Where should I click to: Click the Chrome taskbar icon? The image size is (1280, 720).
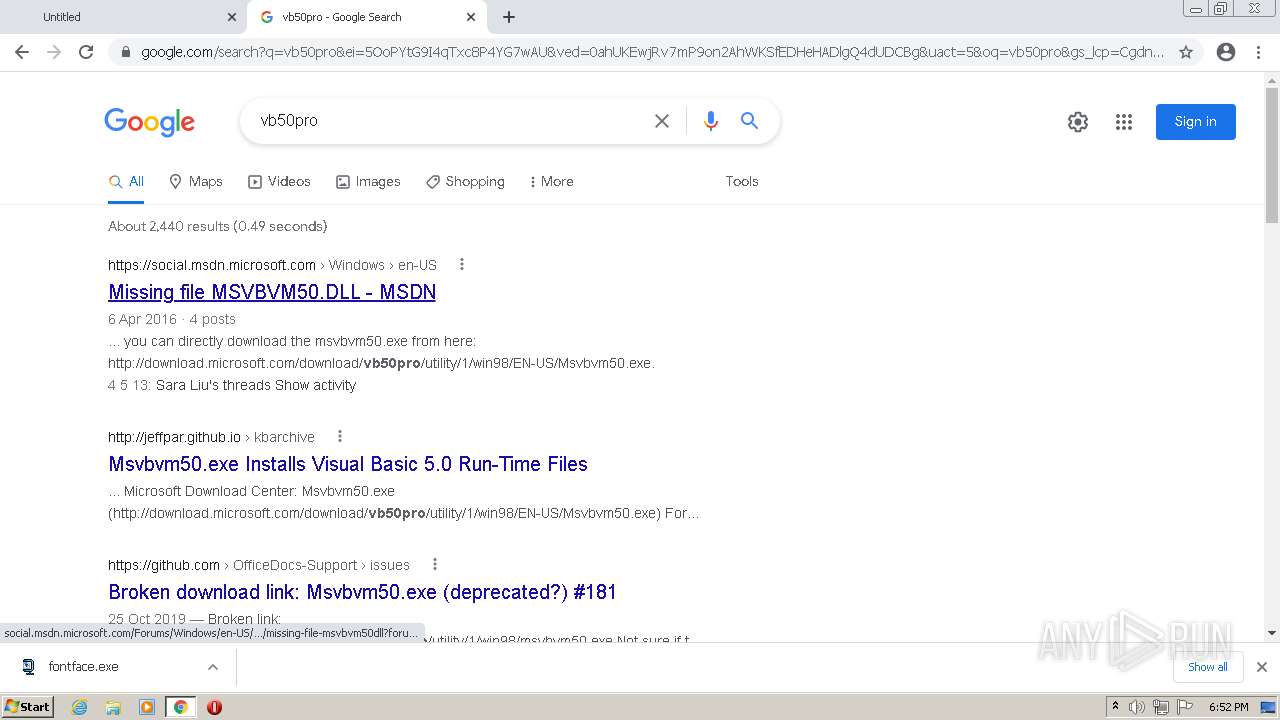pos(181,707)
